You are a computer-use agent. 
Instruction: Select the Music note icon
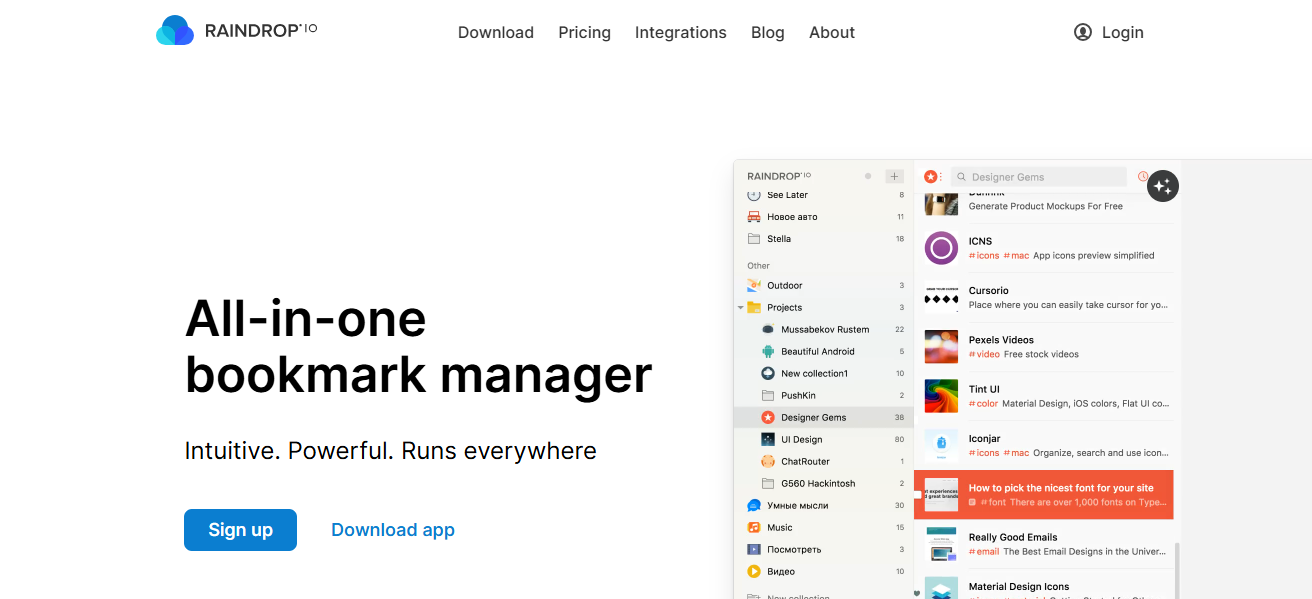pyautogui.click(x=754, y=527)
